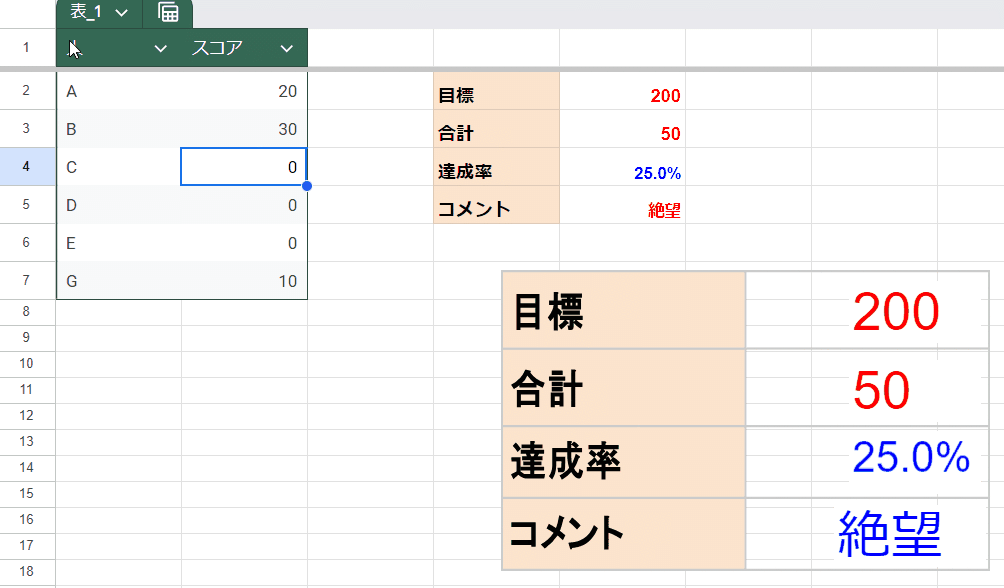The width and height of the screenshot is (1004, 588).
Task: Select score cell in row E
Action: (x=245, y=243)
